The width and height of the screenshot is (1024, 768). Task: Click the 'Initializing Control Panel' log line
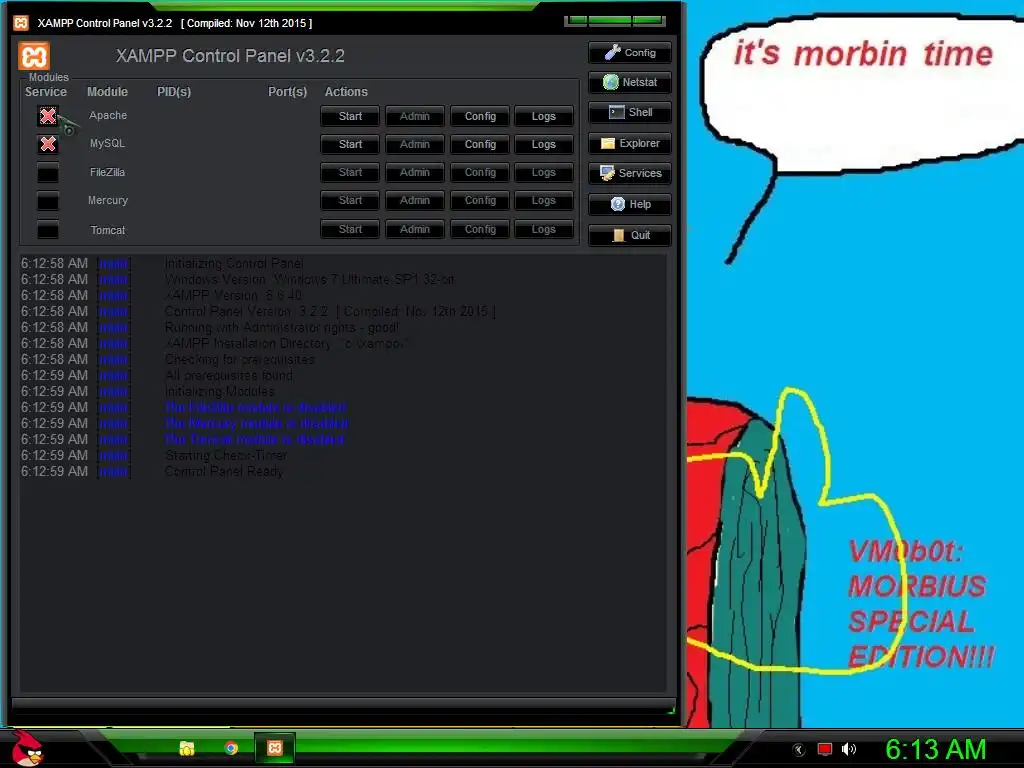[x=234, y=263]
